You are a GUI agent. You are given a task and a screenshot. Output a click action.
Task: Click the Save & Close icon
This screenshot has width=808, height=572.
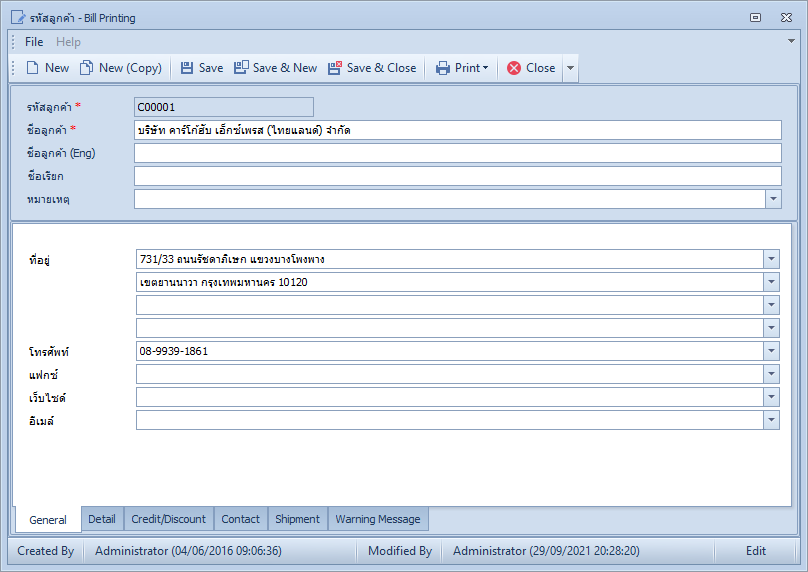pyautogui.click(x=335, y=68)
